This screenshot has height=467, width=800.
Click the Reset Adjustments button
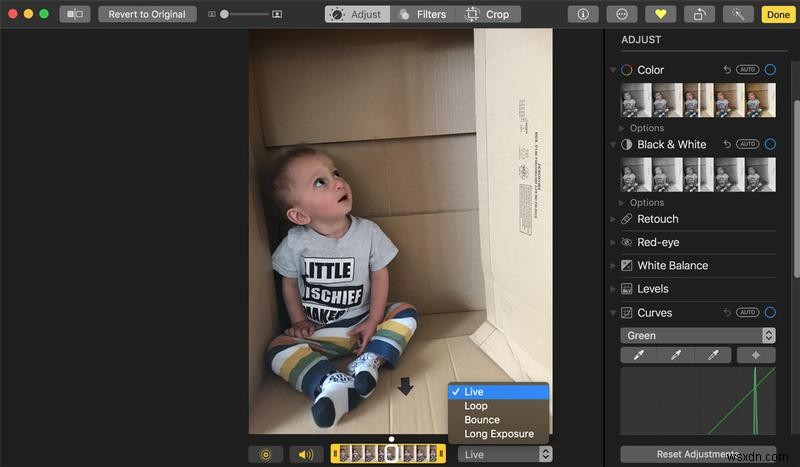[698, 454]
